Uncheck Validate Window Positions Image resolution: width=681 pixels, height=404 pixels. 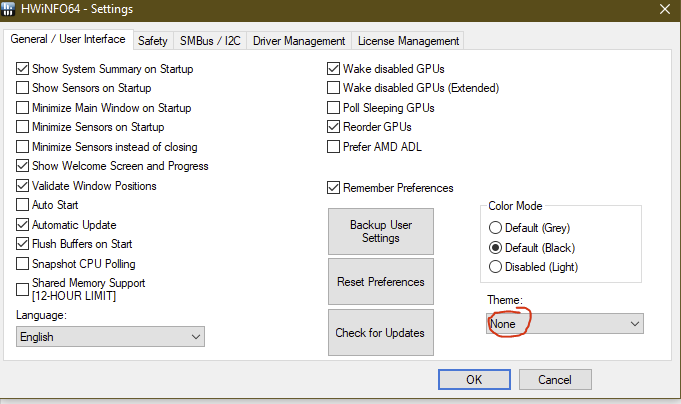(22, 186)
